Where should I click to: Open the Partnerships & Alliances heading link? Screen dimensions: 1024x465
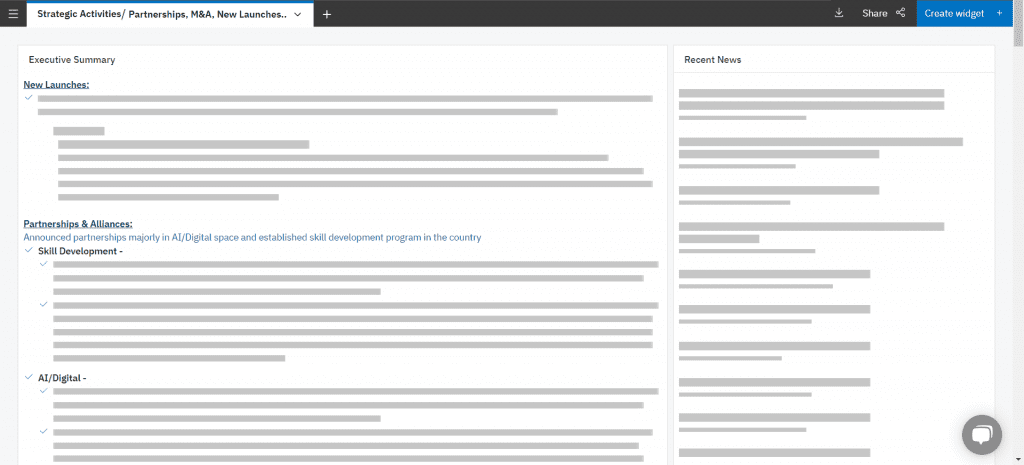(x=78, y=224)
